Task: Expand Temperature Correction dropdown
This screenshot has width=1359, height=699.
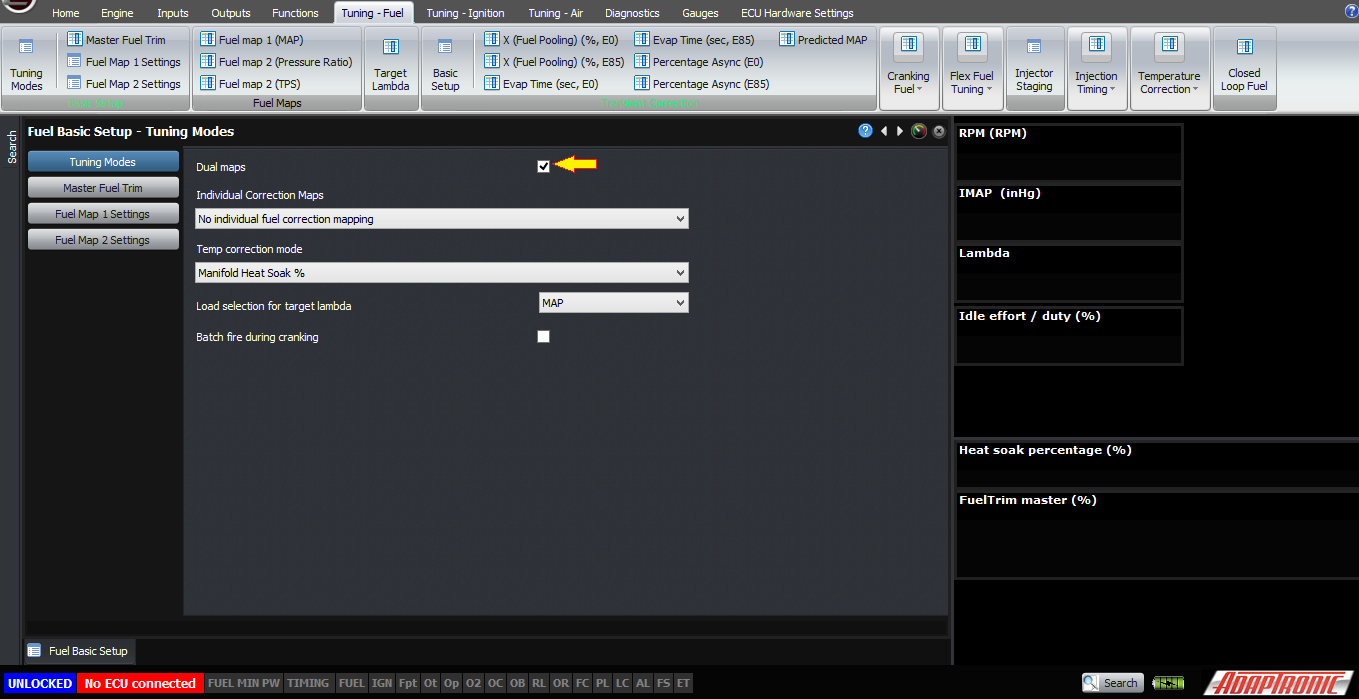Action: 1169,67
